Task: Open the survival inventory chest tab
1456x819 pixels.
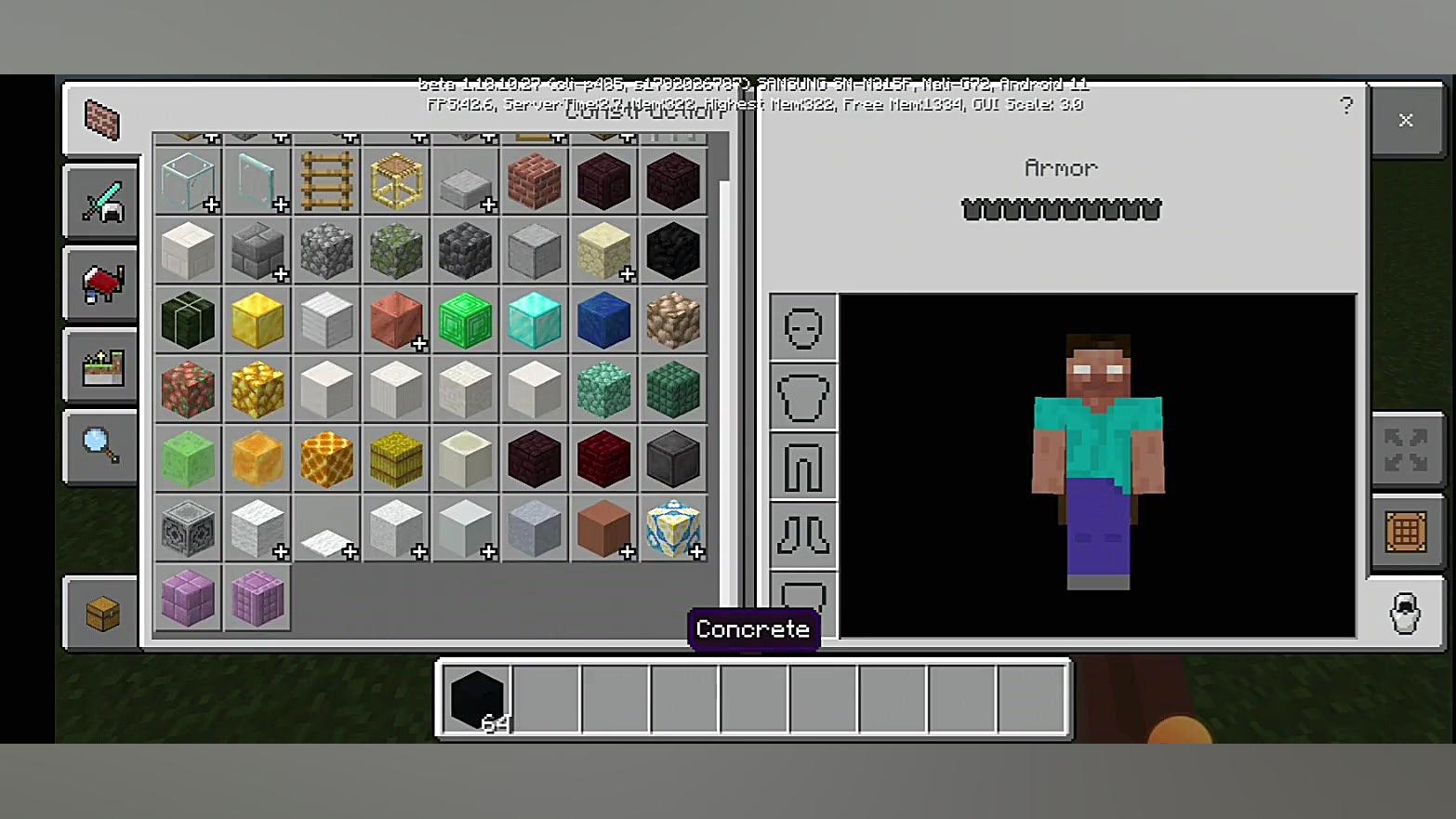Action: 102,614
